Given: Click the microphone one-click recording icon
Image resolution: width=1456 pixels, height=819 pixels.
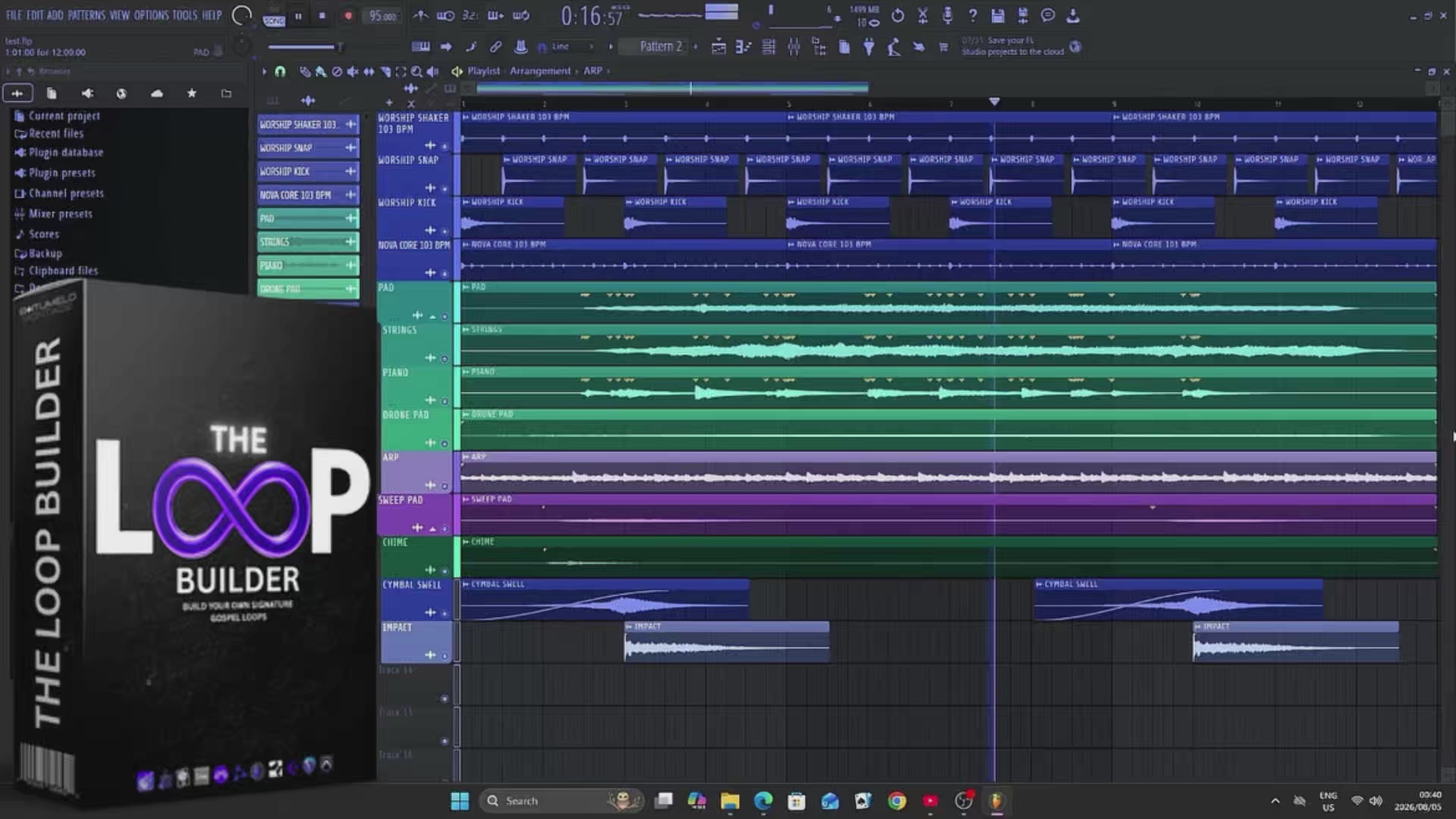Looking at the screenshot, I should coord(947,16).
